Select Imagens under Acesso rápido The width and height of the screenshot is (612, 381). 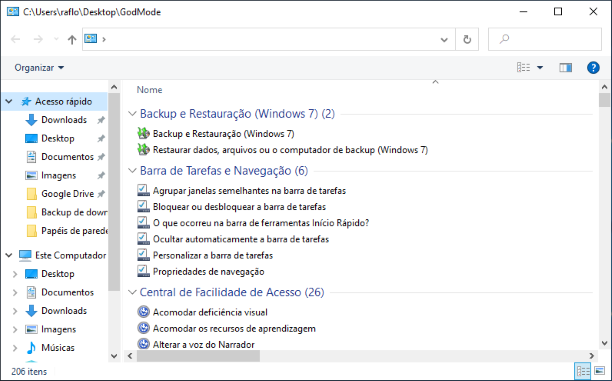[59, 175]
